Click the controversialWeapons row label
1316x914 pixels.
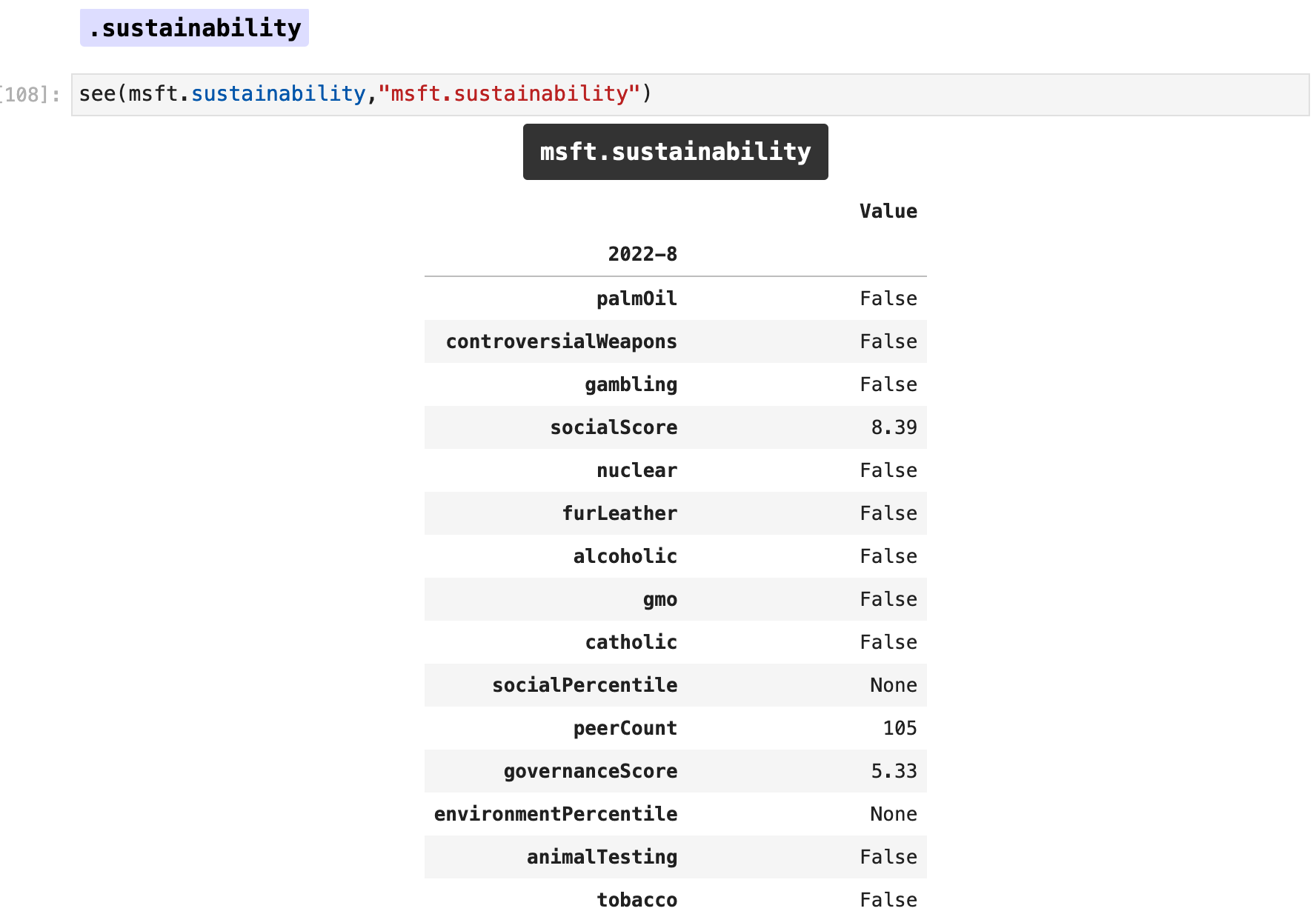coord(561,341)
